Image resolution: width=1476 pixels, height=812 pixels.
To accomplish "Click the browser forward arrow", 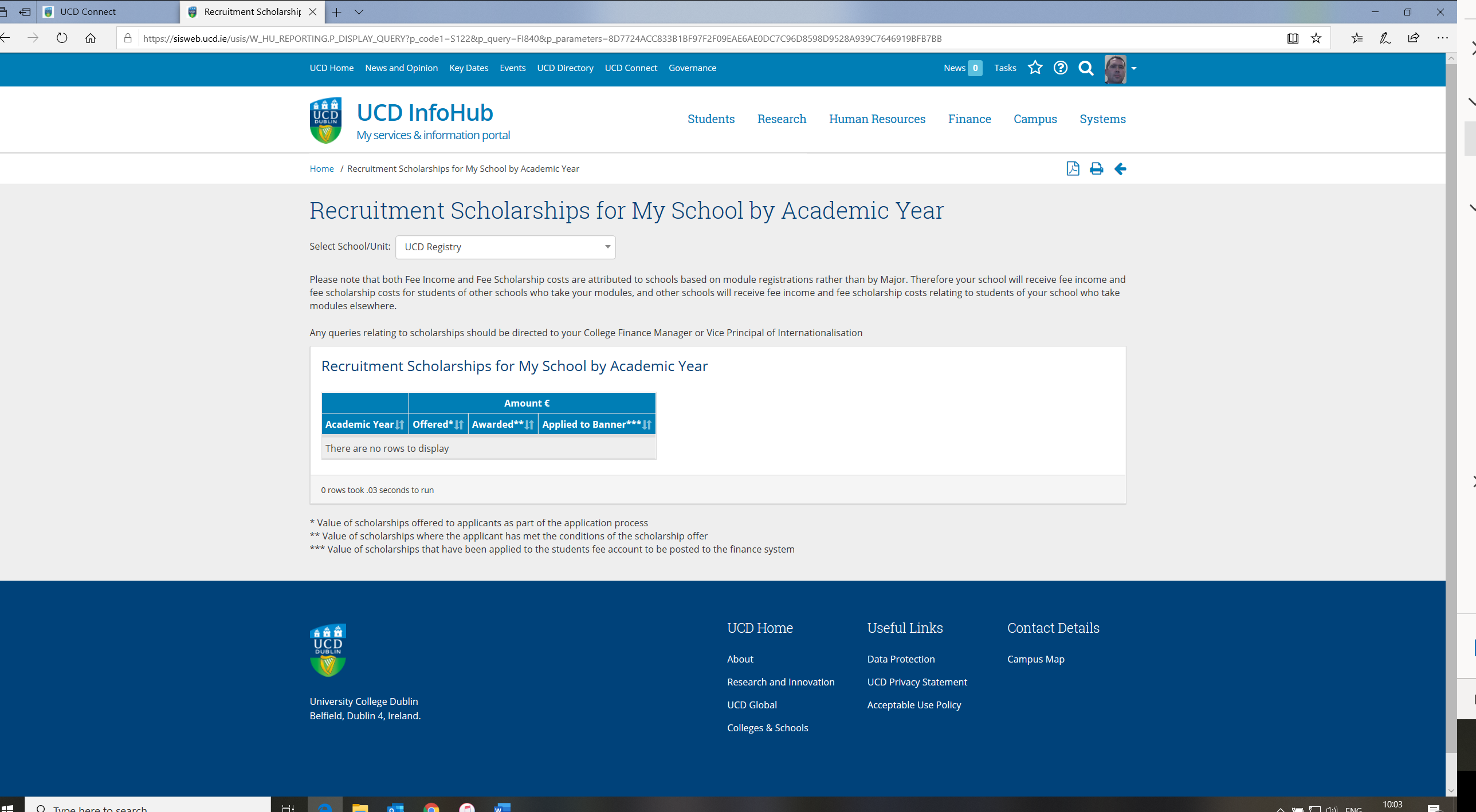I will coord(33,38).
